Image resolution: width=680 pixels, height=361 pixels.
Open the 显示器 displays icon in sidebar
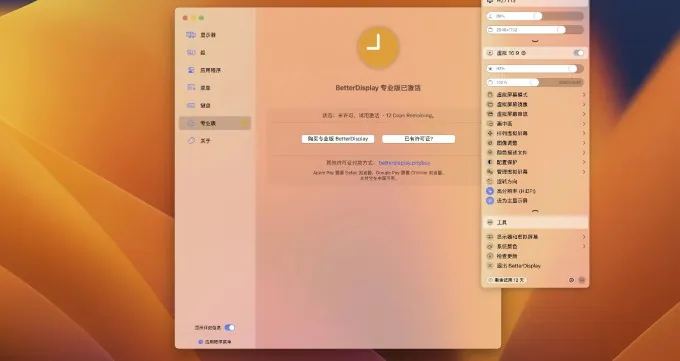click(x=191, y=35)
